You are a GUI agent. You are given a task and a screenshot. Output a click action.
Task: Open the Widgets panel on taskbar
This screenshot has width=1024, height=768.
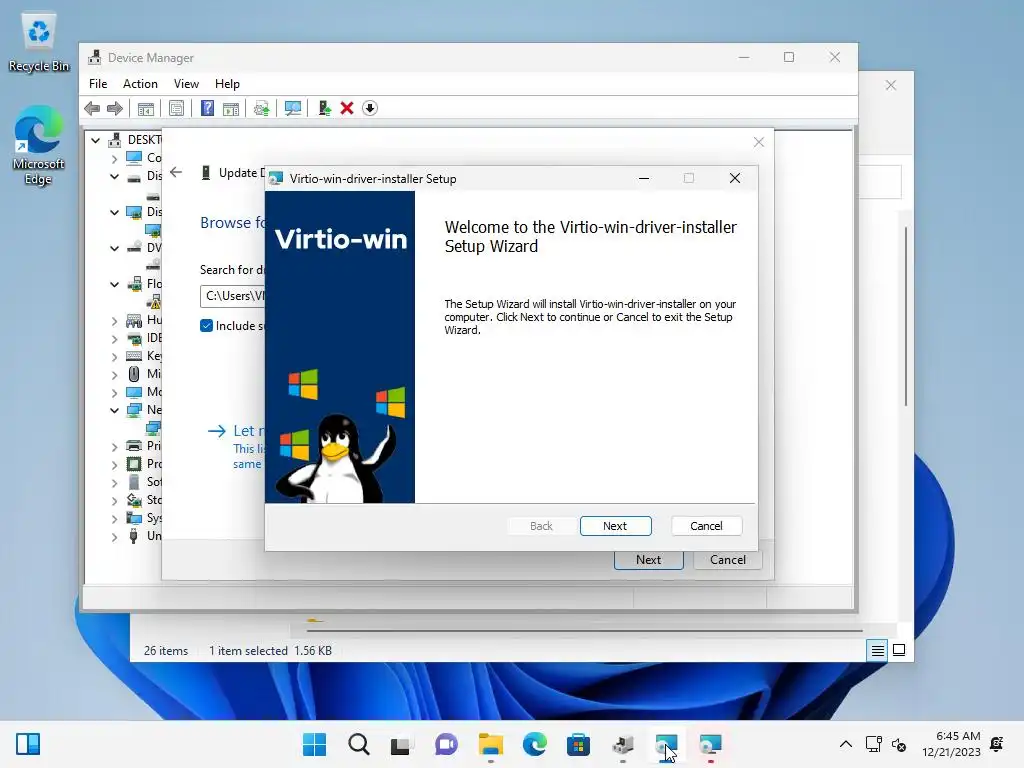[x=27, y=744]
